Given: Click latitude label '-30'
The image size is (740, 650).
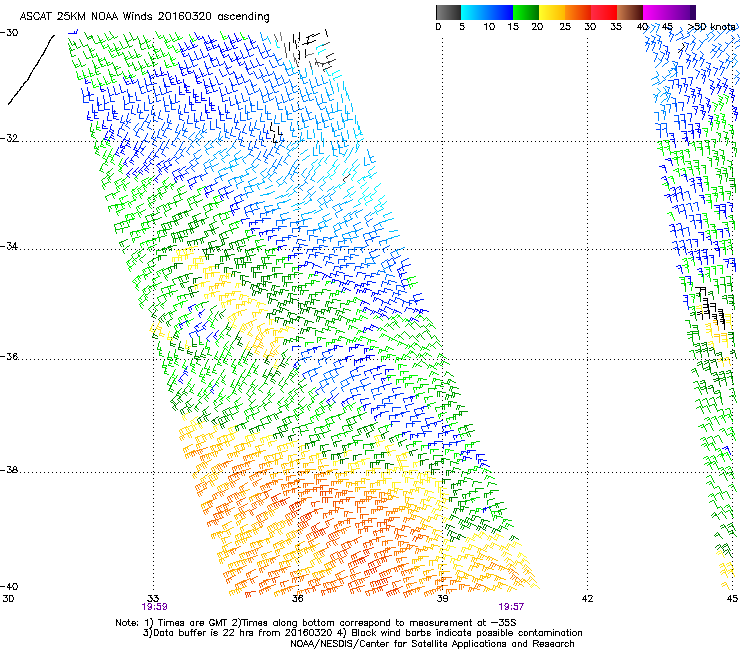Looking at the screenshot, I should 9,33.
